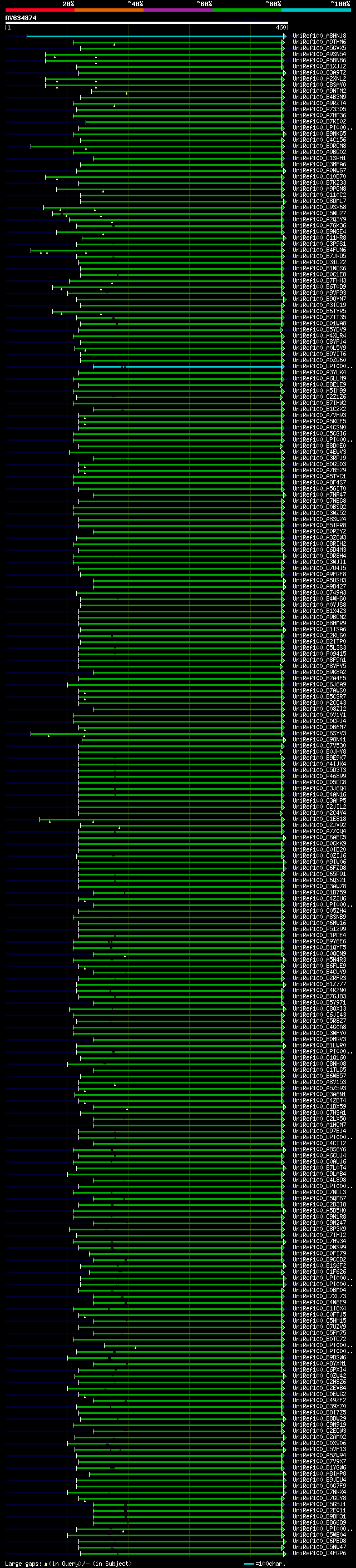Select hit label UniRef100_Q8DML7
This screenshot has width=356, height=1568.
point(319,201)
